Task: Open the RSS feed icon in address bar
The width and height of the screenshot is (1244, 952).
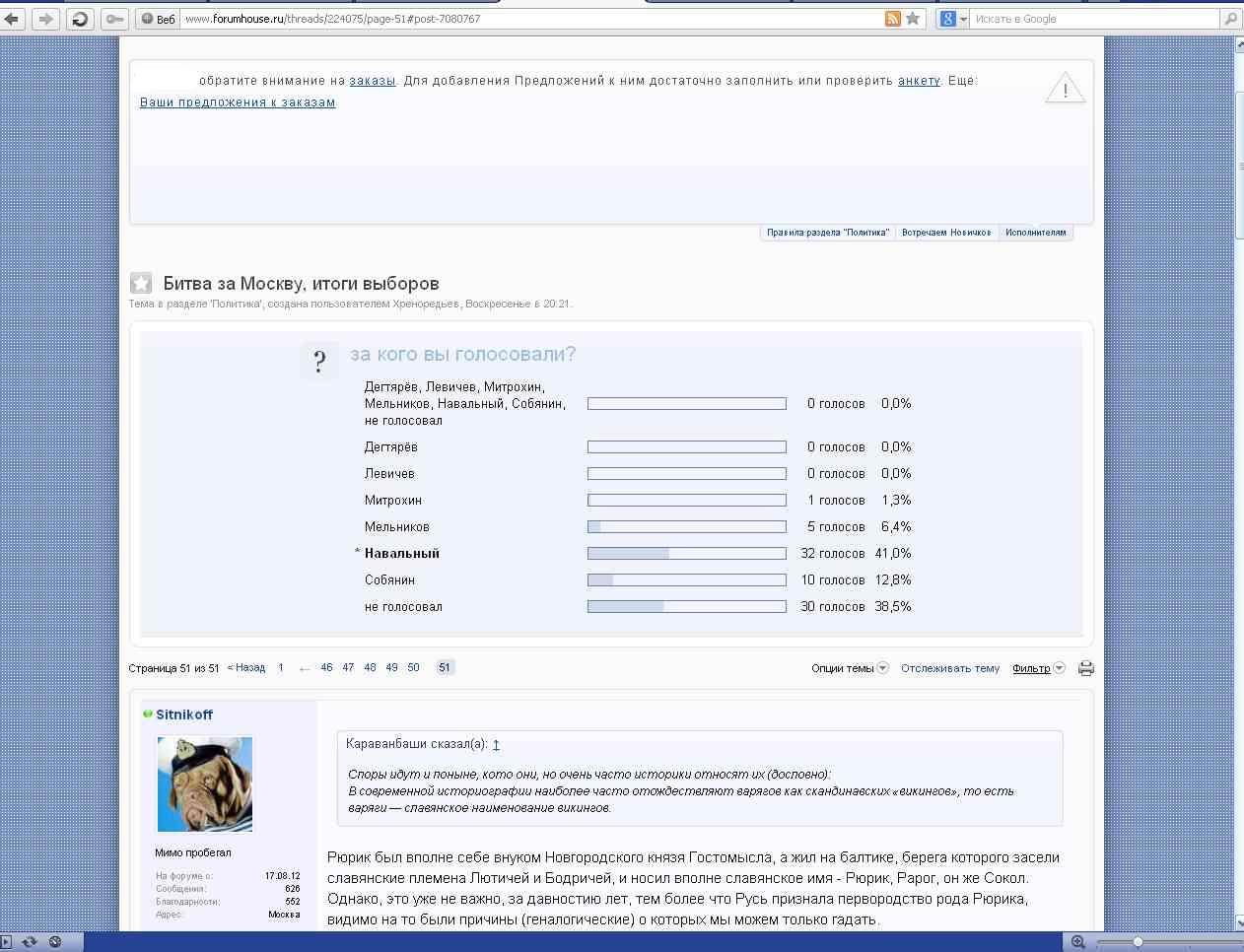Action: [x=892, y=19]
